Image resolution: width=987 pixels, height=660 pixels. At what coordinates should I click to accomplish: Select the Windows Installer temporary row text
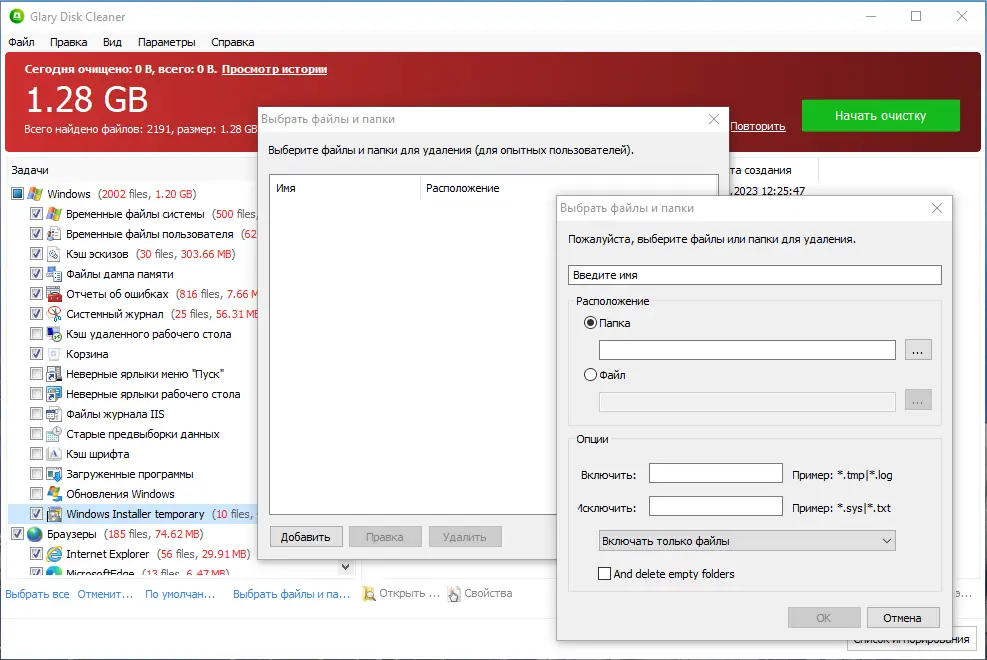[135, 514]
